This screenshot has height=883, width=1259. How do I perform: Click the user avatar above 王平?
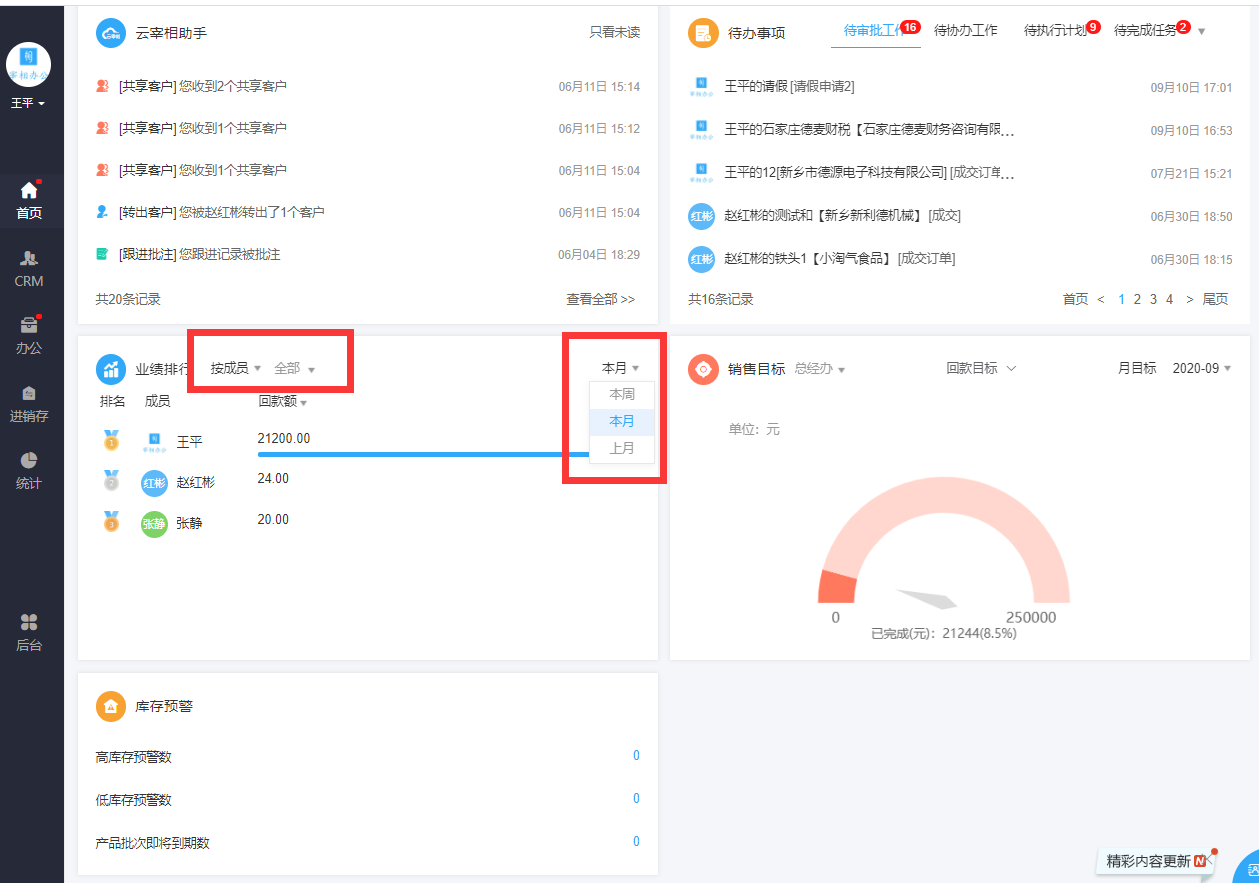point(28,64)
